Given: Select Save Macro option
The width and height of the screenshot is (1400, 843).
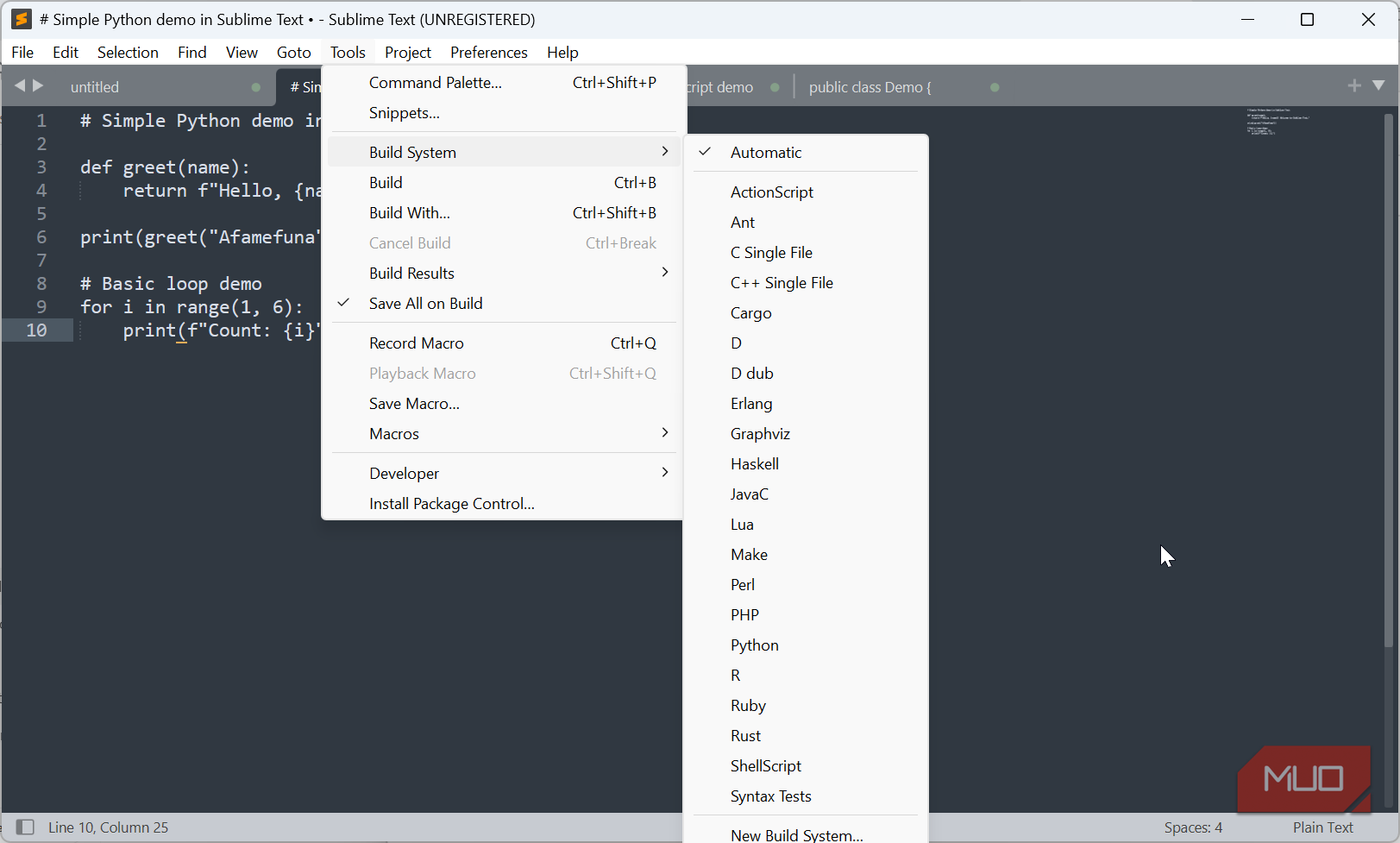Looking at the screenshot, I should (x=504, y=404).
